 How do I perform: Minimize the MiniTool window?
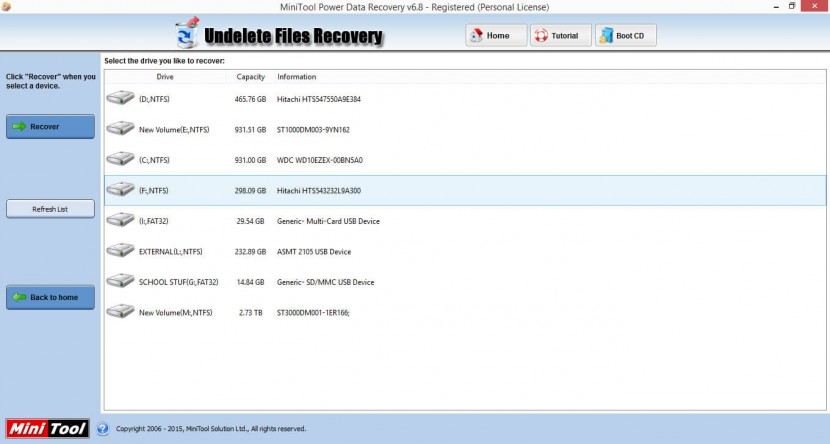tap(776, 6)
